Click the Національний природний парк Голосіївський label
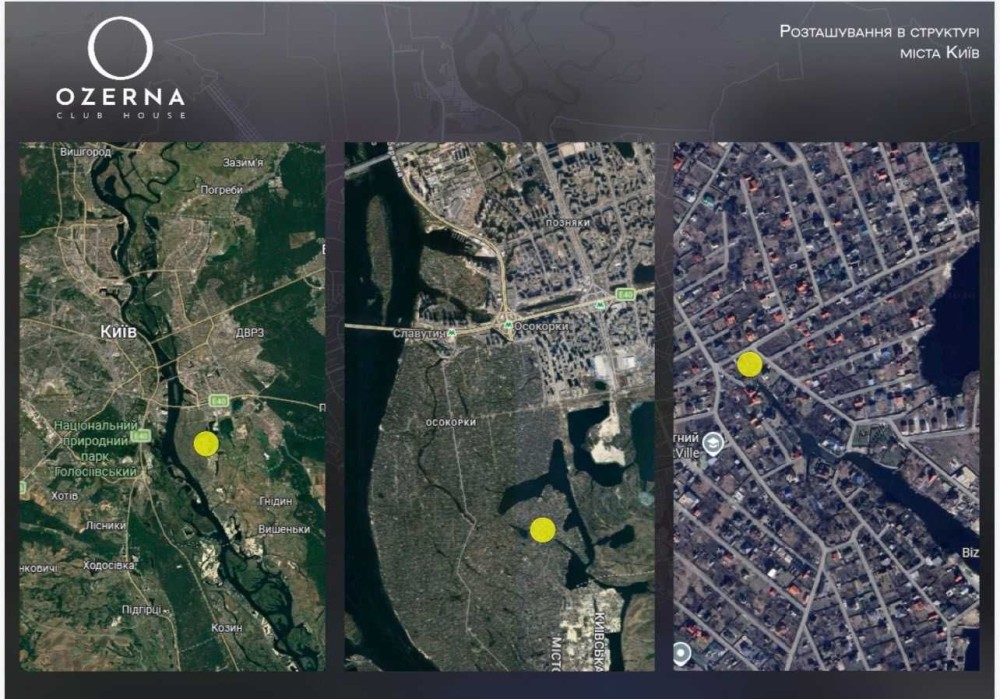1000x699 pixels. point(96,448)
